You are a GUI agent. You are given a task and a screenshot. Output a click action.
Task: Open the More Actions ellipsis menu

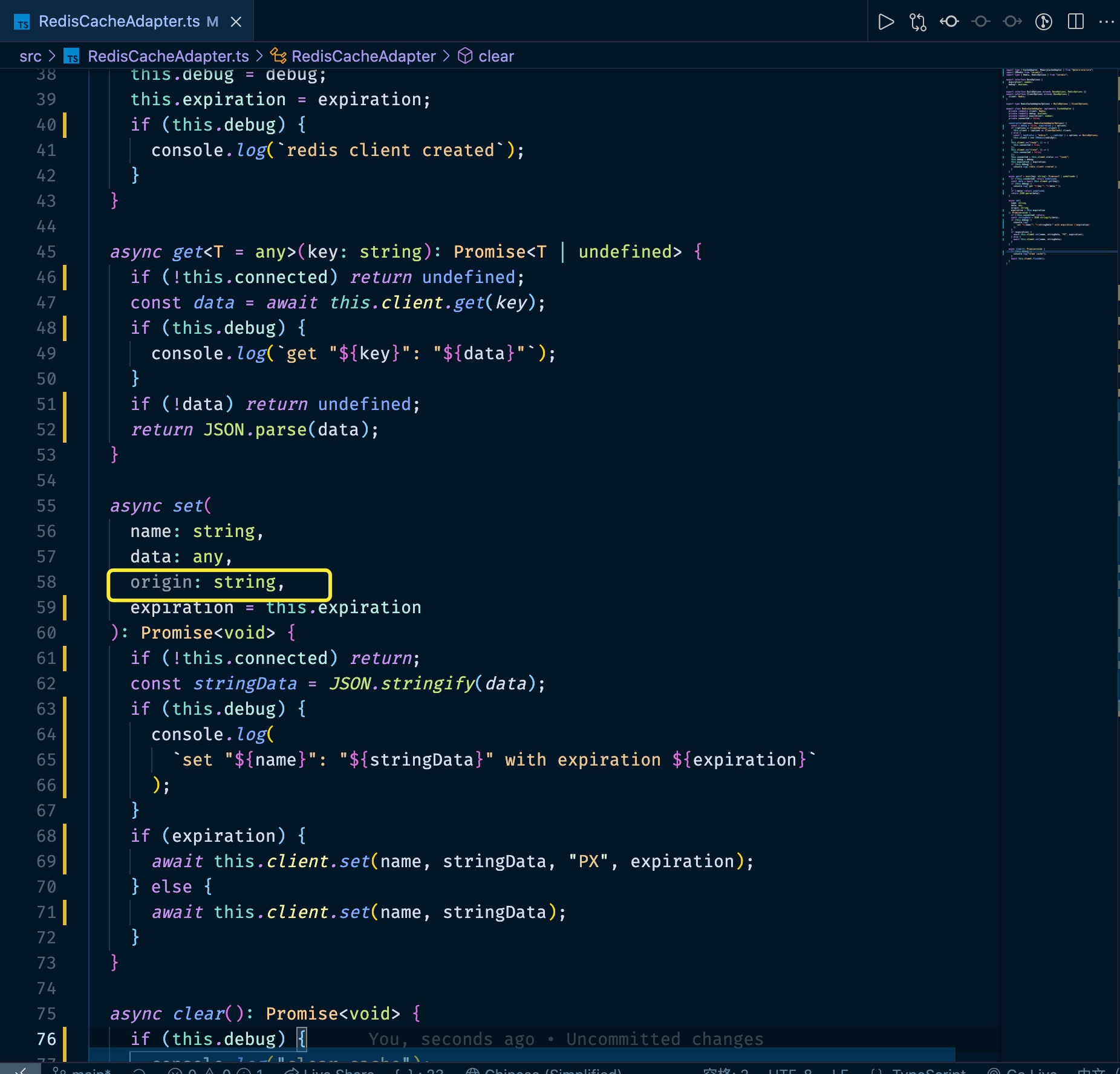pos(1107,22)
